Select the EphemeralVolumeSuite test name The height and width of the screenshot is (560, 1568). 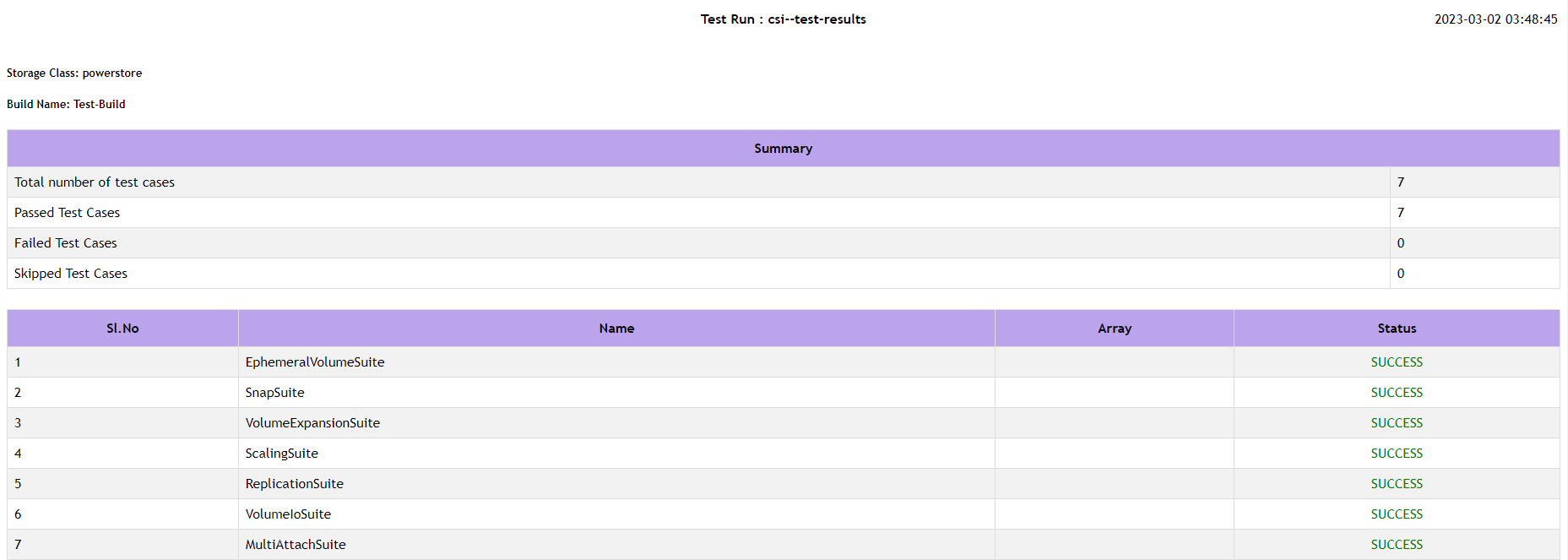(315, 362)
